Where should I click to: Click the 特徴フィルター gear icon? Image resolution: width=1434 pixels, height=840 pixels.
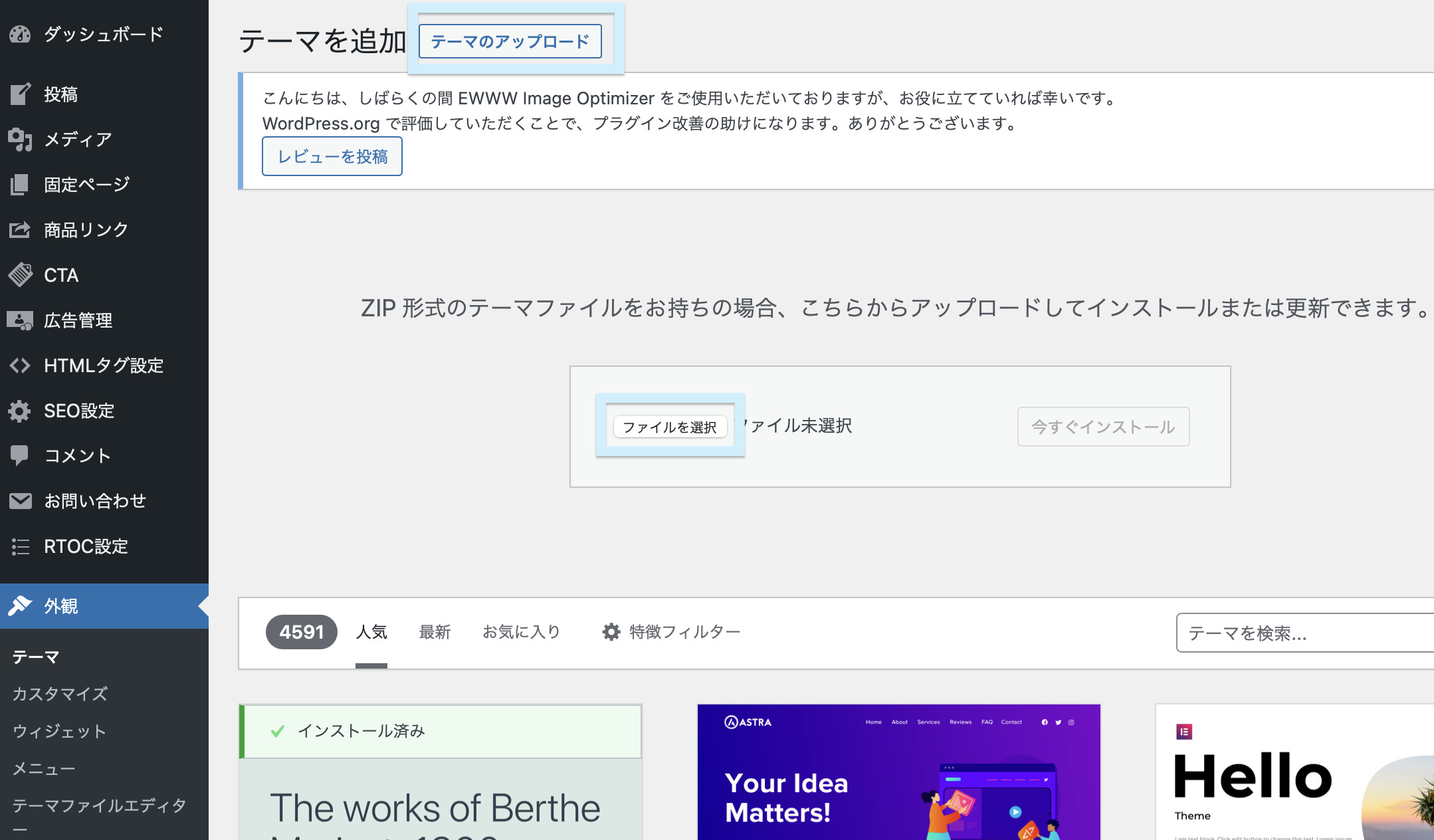pyautogui.click(x=611, y=631)
